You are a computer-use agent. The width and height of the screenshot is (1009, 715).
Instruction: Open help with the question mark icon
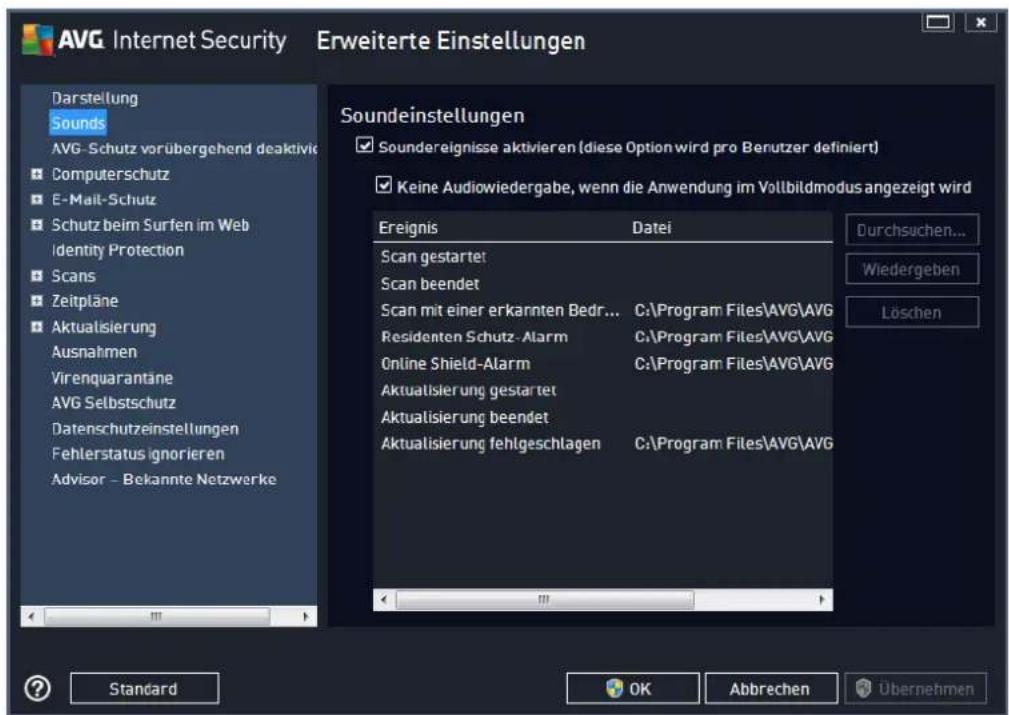tap(37, 689)
